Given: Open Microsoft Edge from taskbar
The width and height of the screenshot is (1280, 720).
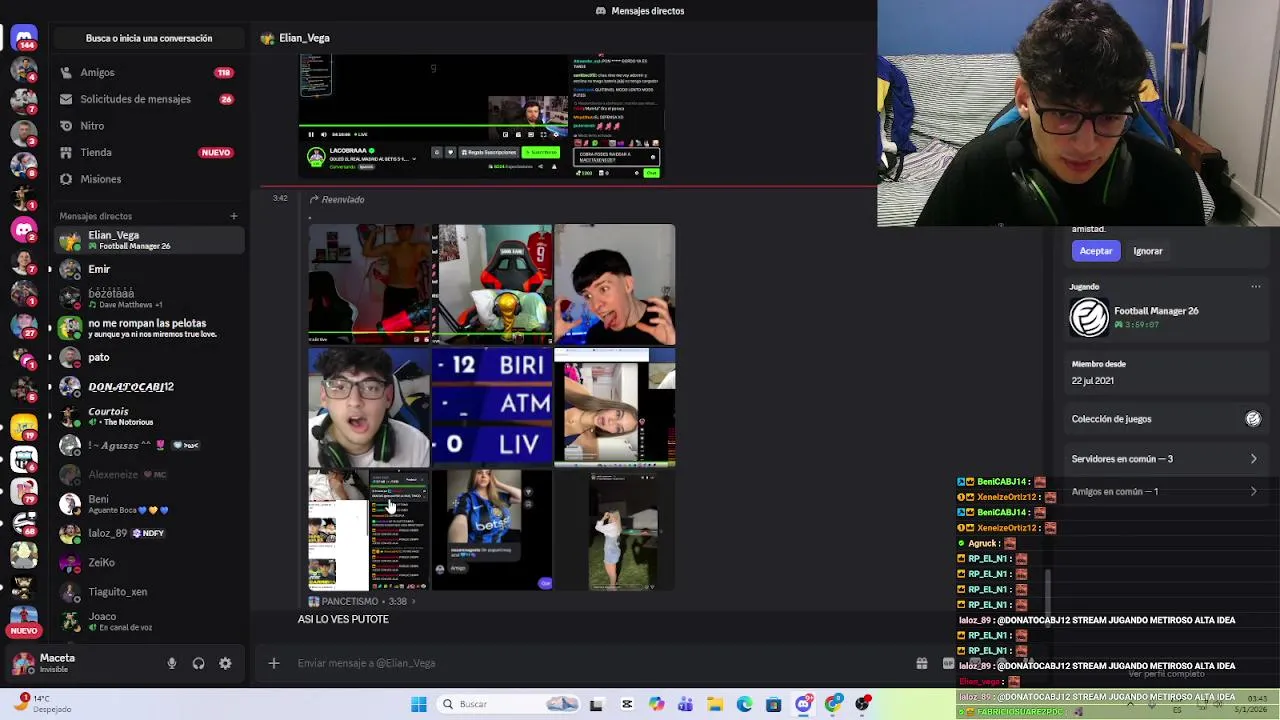Looking at the screenshot, I should click(x=744, y=704).
